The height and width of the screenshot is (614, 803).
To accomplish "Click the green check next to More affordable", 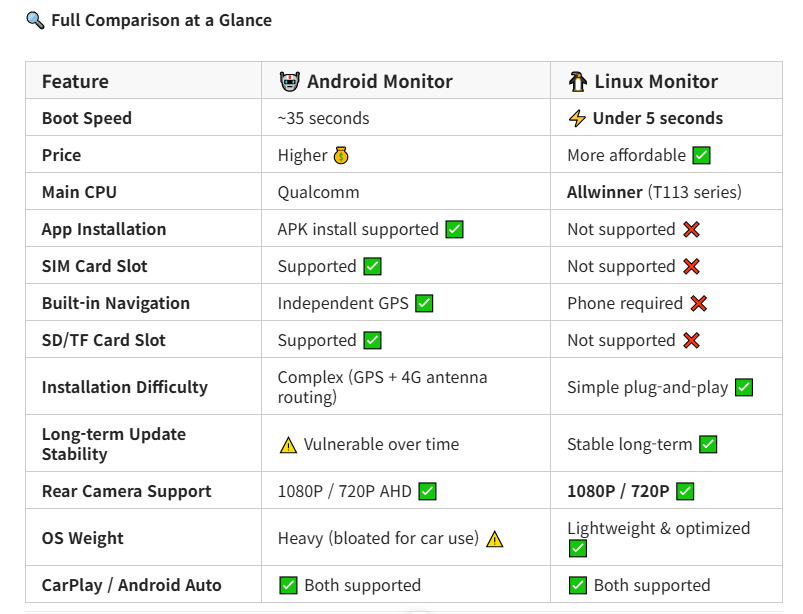I will point(702,156).
